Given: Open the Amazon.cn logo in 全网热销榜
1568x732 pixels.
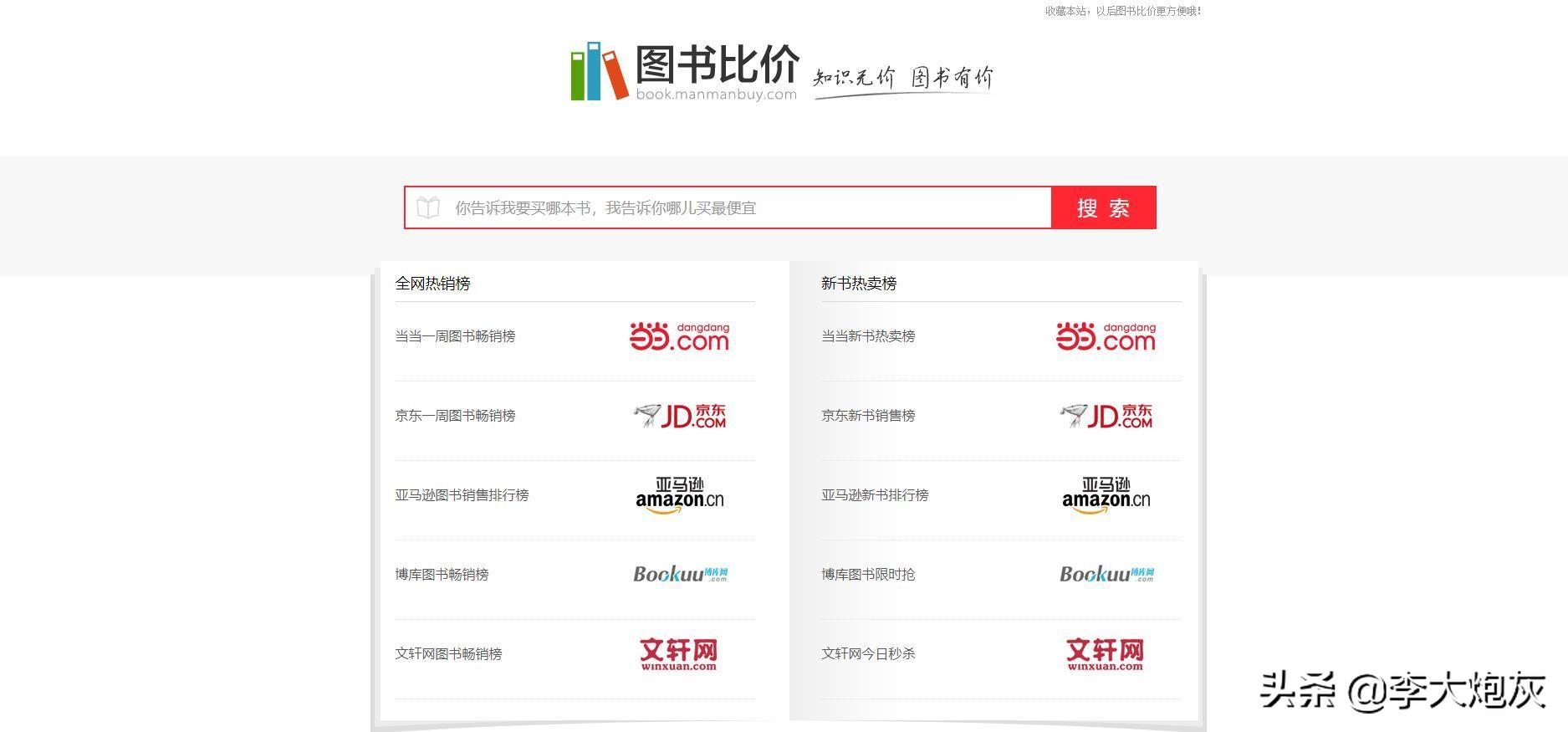Looking at the screenshot, I should tap(679, 495).
